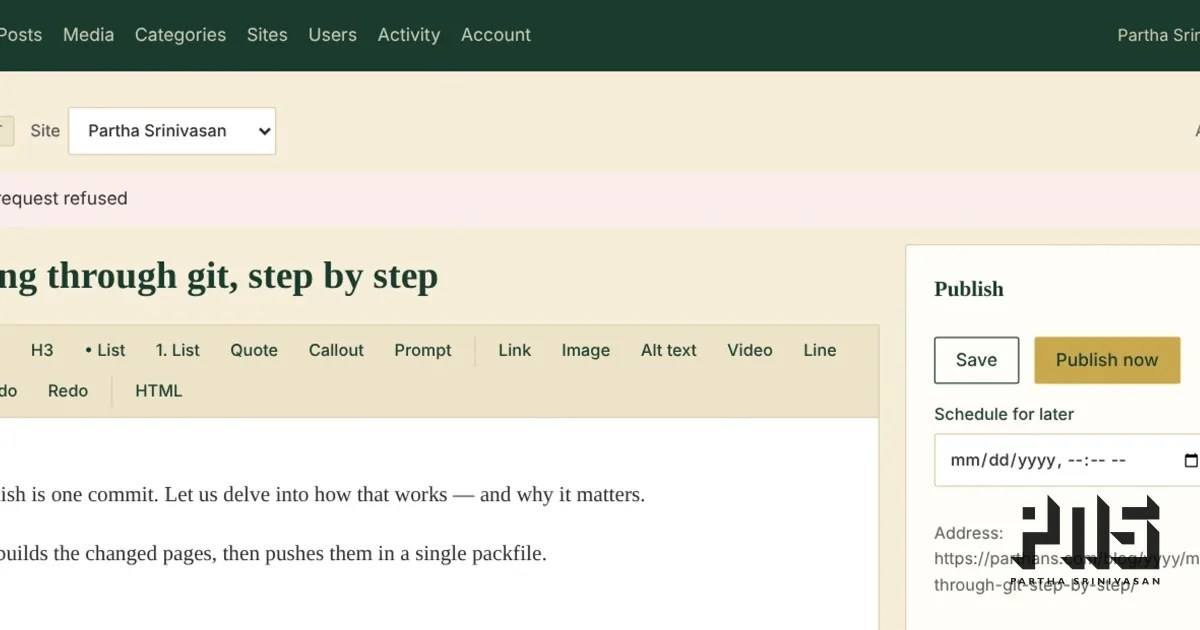Focus the Schedule for later date field
This screenshot has width=1200, height=630.
pos(1067,460)
